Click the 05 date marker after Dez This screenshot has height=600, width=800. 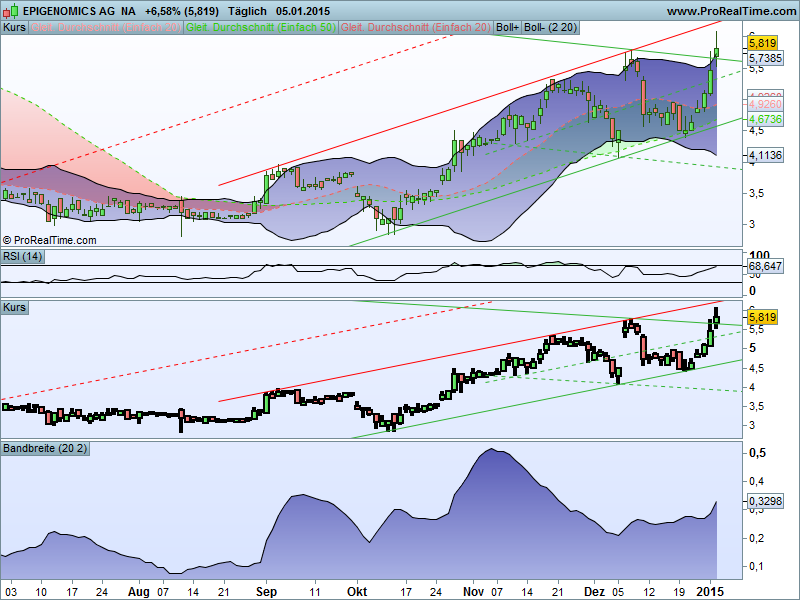(x=618, y=592)
